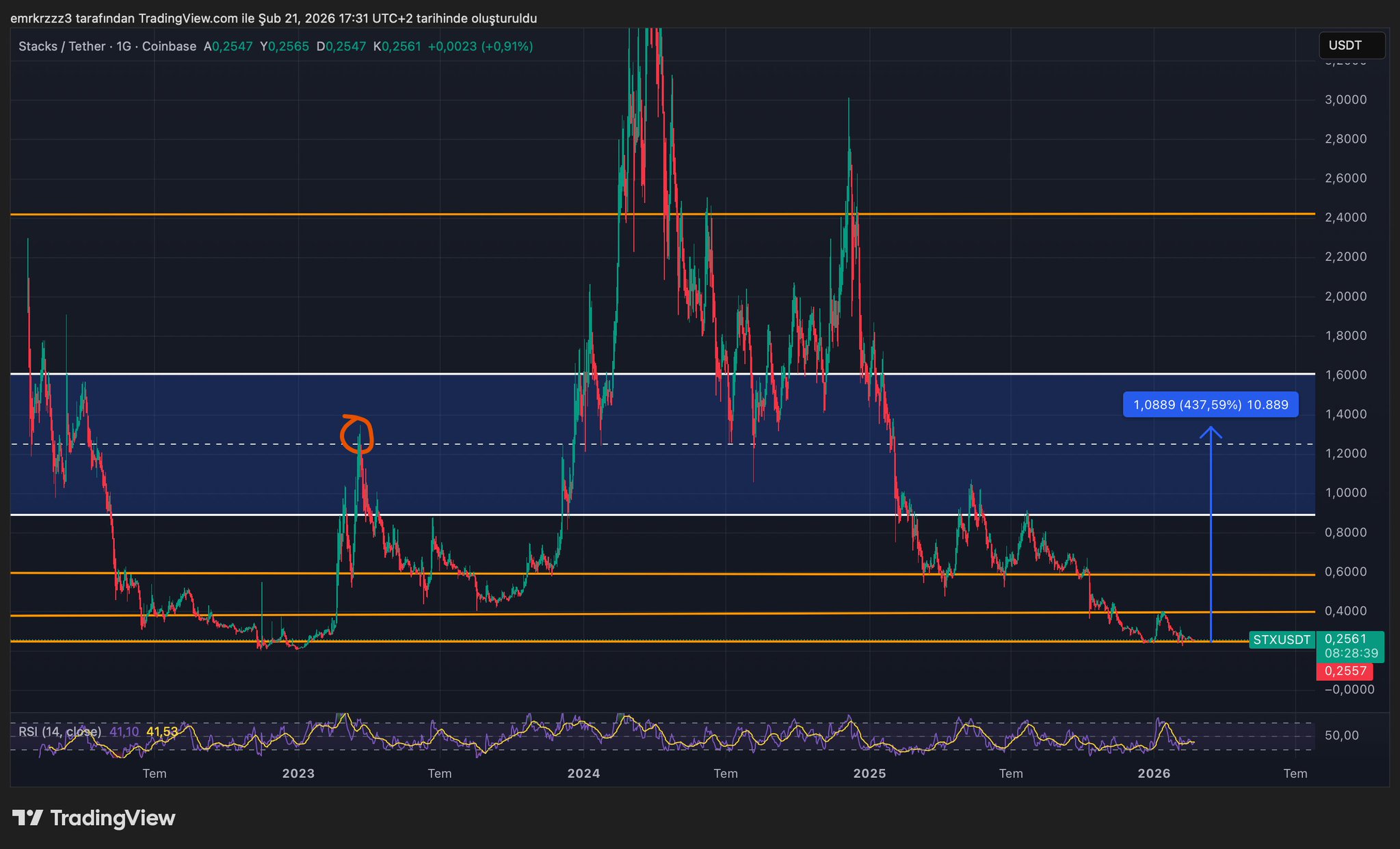Open the USDT currency selector
The image size is (1400, 849).
[x=1351, y=46]
